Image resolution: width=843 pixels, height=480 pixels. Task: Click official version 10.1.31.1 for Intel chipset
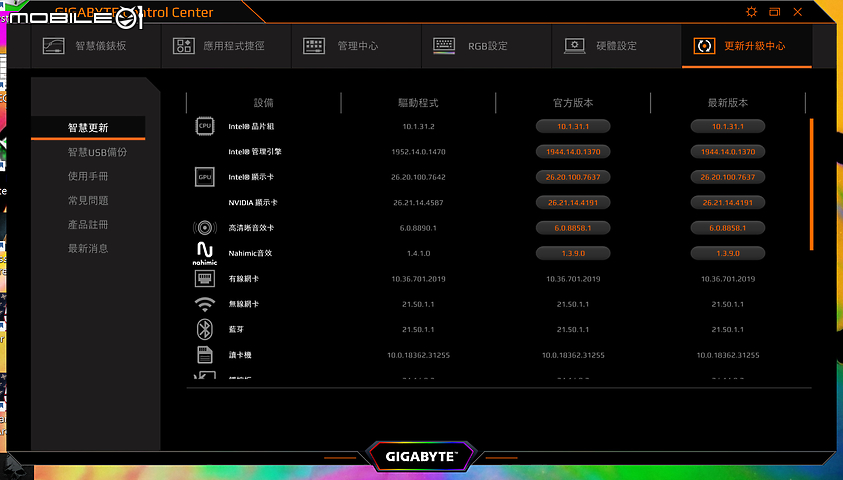(573, 126)
